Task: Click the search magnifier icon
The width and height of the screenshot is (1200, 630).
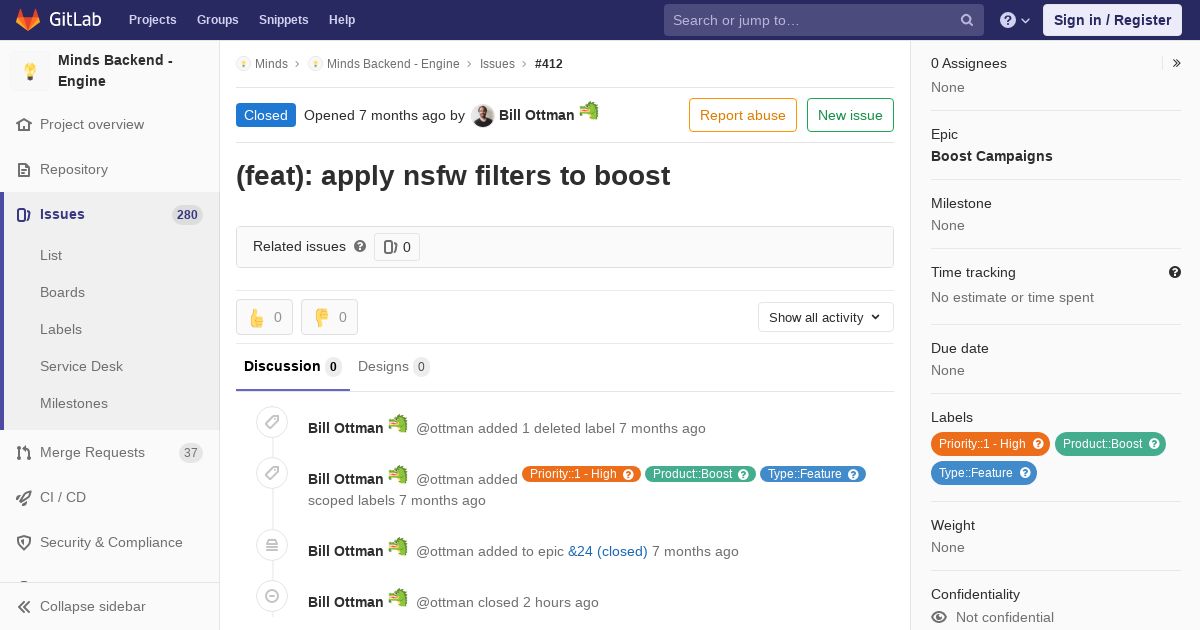Action: (x=967, y=20)
